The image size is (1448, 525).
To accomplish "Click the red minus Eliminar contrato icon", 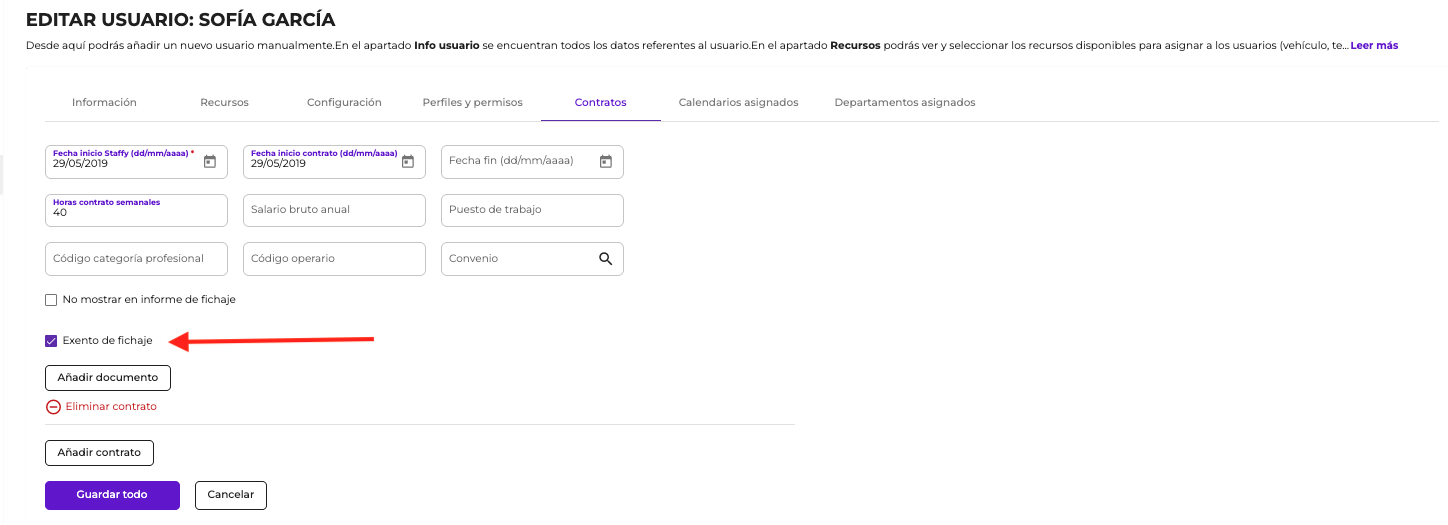I will [x=53, y=407].
